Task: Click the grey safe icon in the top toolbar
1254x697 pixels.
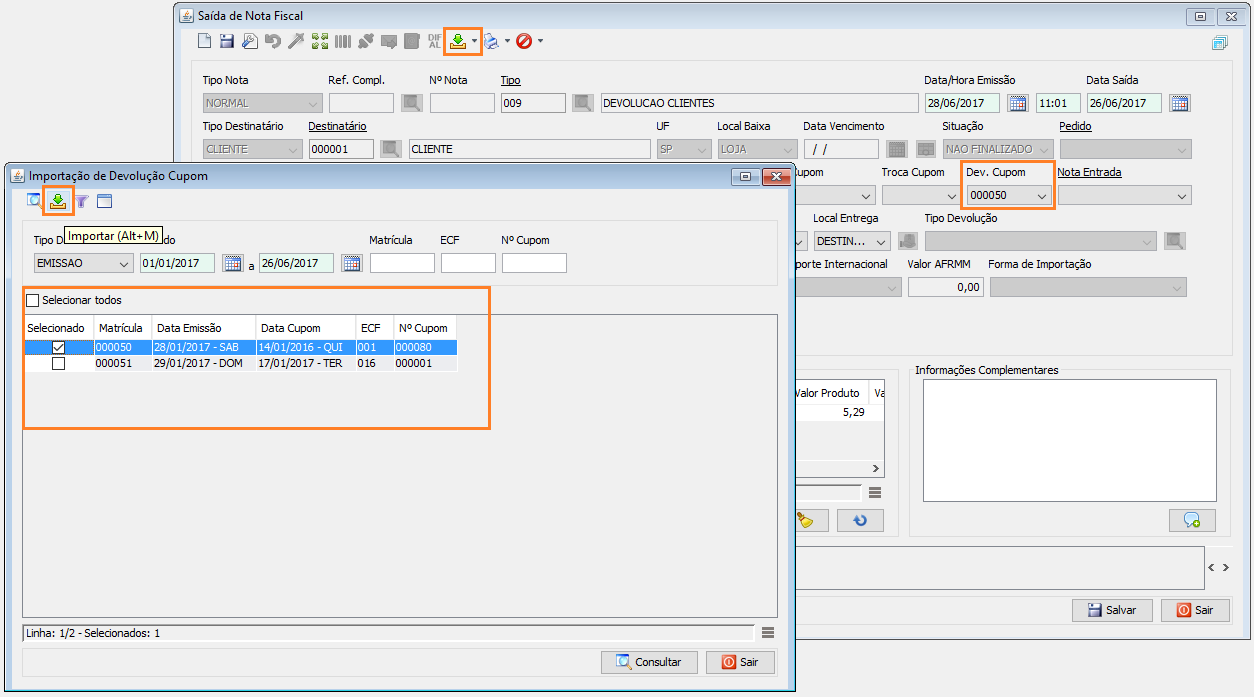Action: 411,41
